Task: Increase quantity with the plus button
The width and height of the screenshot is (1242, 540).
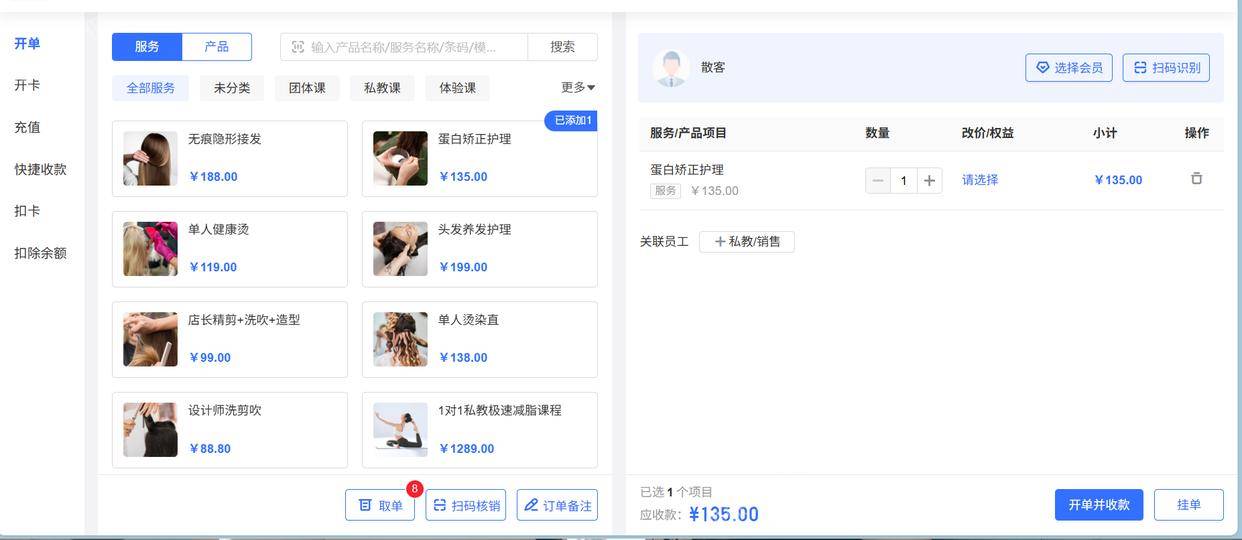Action: pos(929,180)
